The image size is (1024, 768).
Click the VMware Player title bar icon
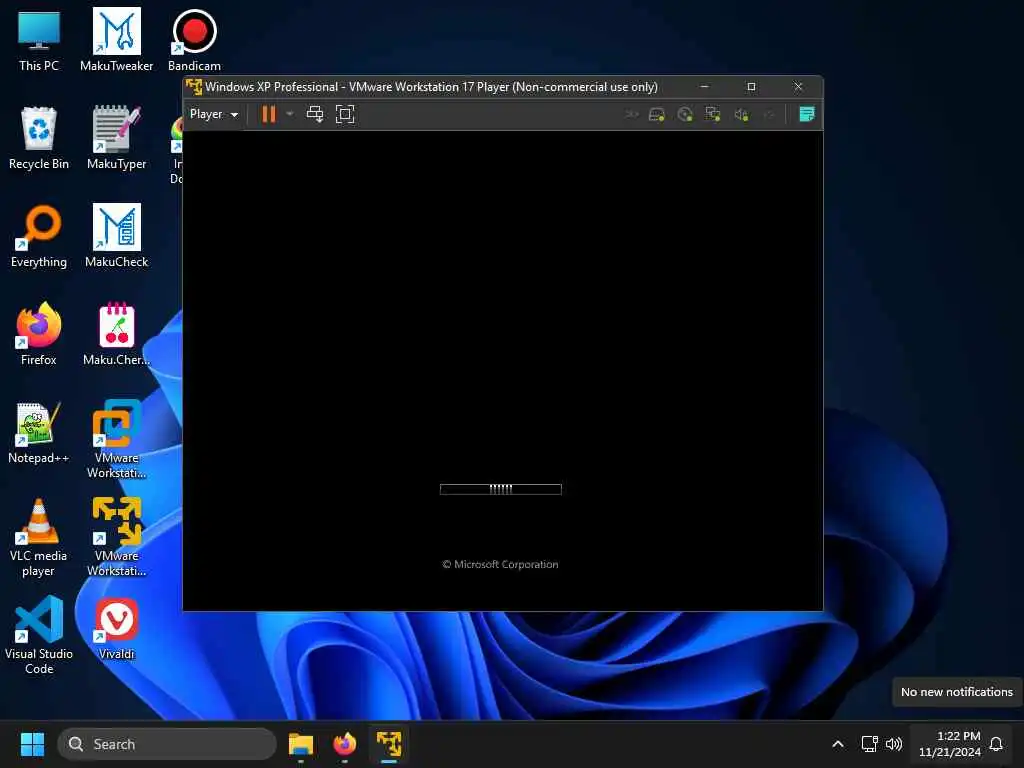(194, 86)
